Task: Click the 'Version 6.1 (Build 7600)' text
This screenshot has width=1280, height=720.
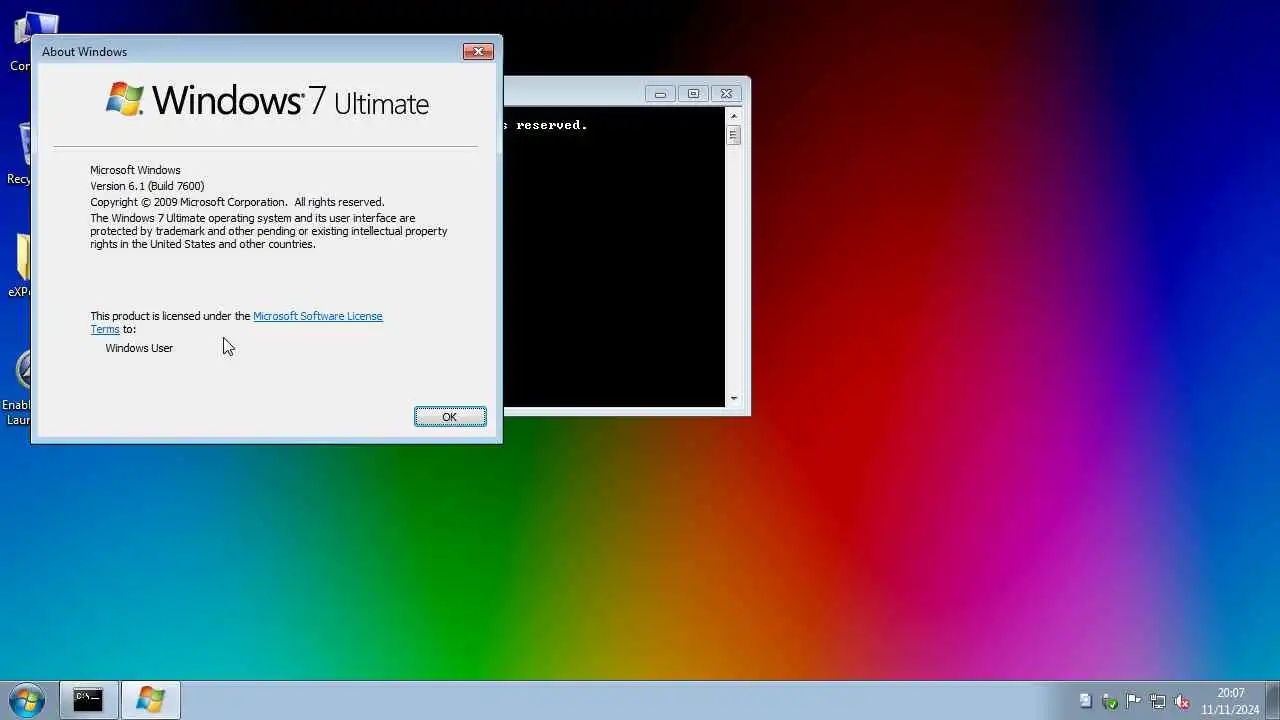Action: 147,186
